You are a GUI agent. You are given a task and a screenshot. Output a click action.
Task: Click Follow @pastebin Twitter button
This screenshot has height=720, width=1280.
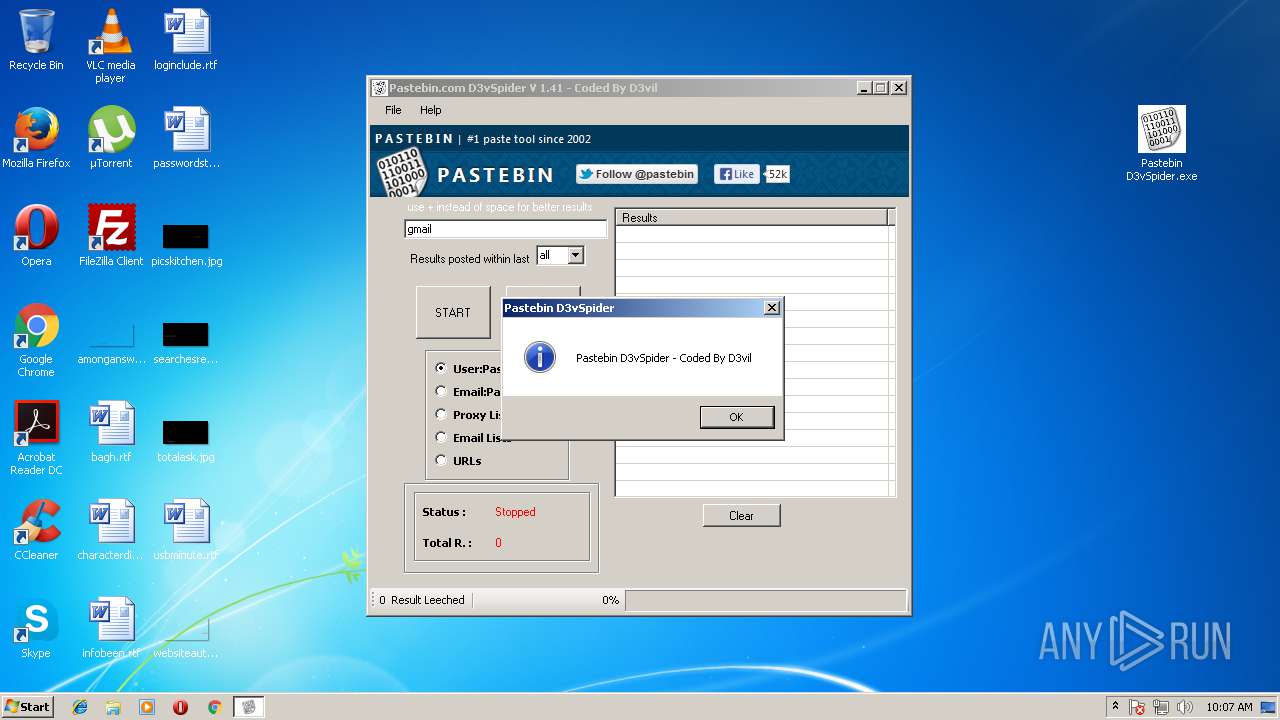click(636, 174)
